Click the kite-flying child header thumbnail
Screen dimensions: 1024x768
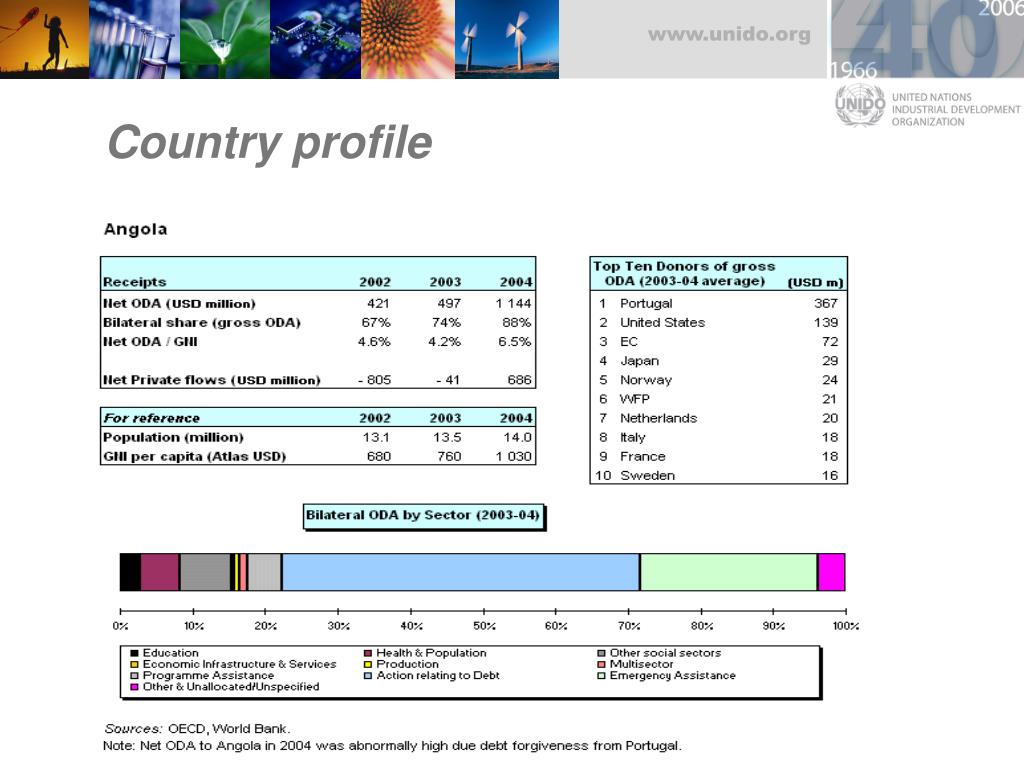[44, 39]
